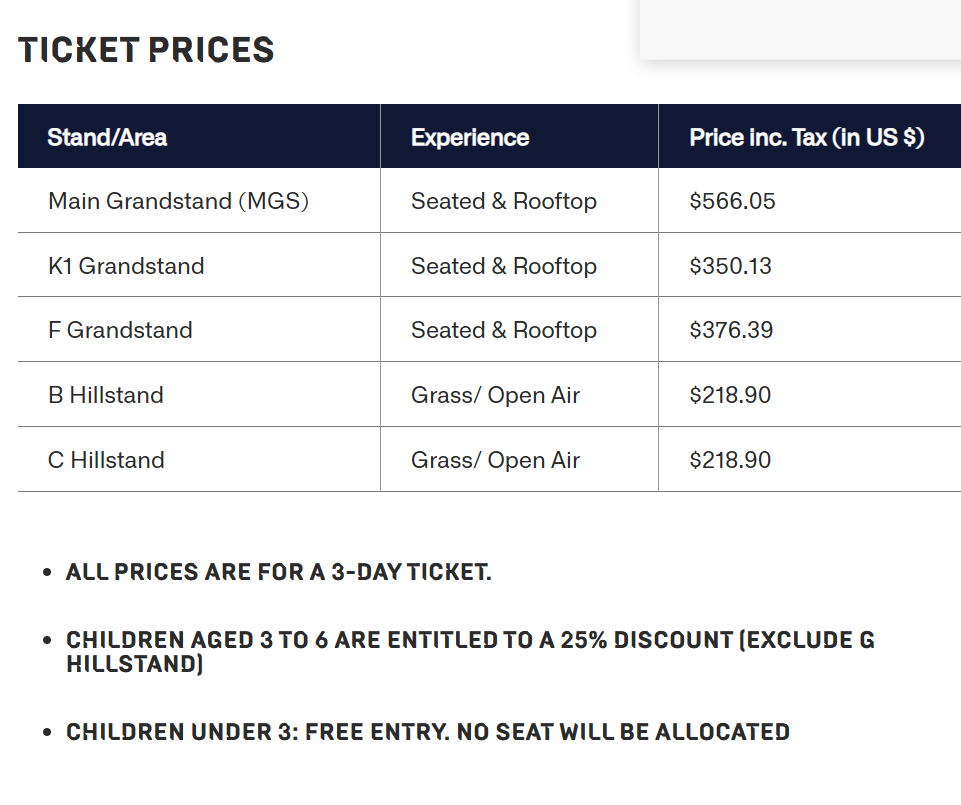The width and height of the screenshot is (961, 805).
Task: Click the Price inc. Tax column header
Action: point(807,137)
